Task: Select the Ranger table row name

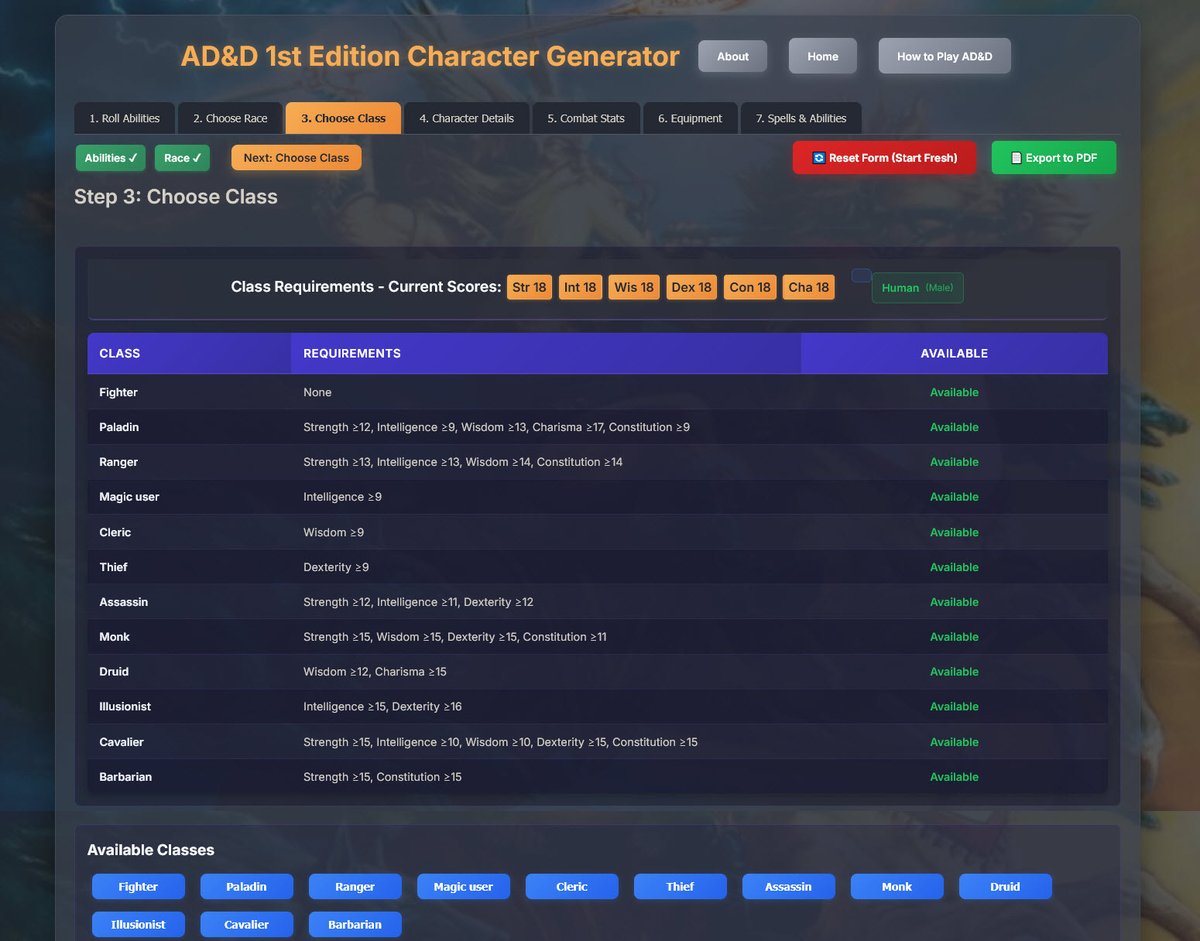Action: 118,462
